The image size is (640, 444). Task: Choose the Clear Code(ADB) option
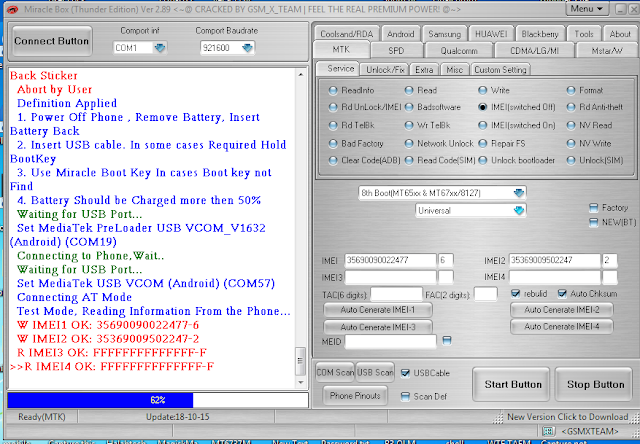[x=333, y=160]
